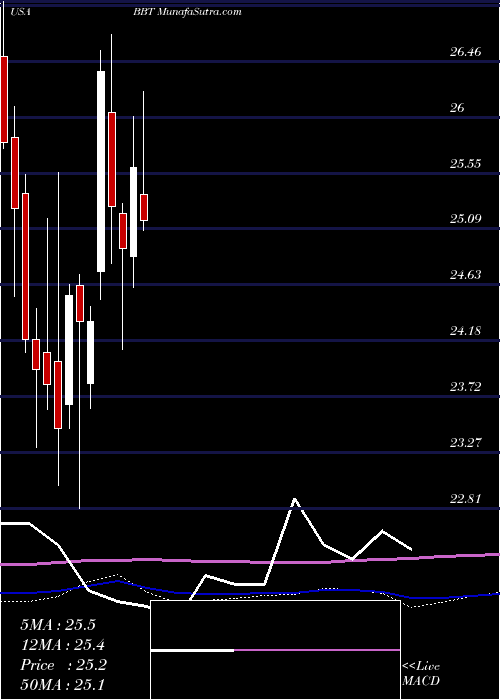Click the Price : 25.2 readout
Viewport: 500px width, 700px height.
coord(63,665)
